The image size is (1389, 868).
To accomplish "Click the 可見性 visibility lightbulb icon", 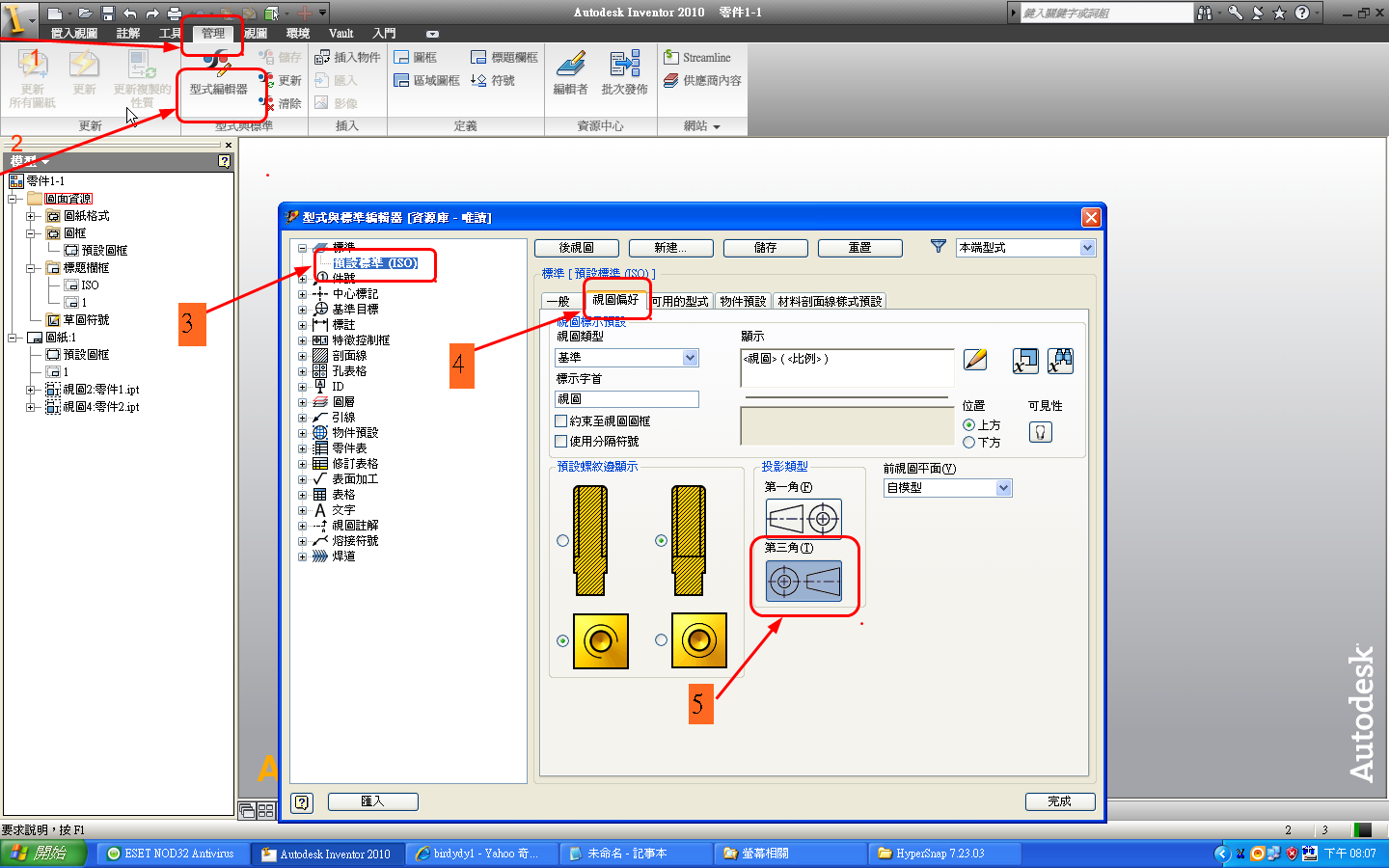I will pyautogui.click(x=1040, y=432).
